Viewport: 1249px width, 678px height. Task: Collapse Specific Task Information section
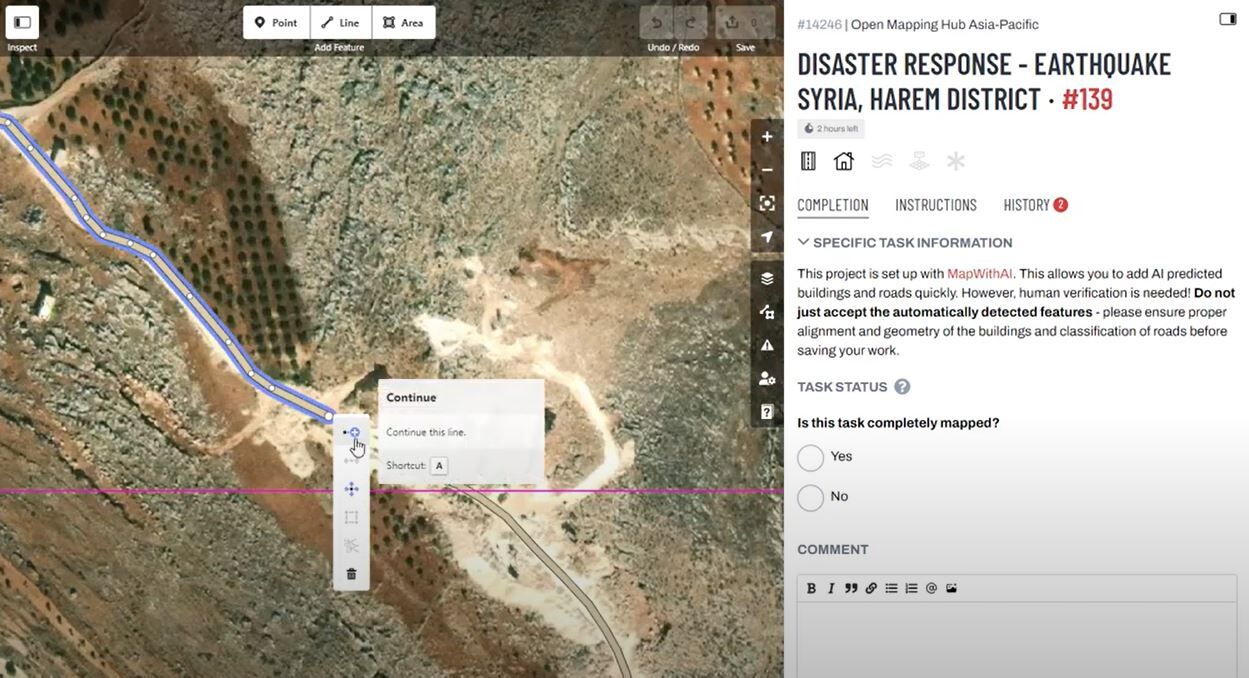(804, 242)
